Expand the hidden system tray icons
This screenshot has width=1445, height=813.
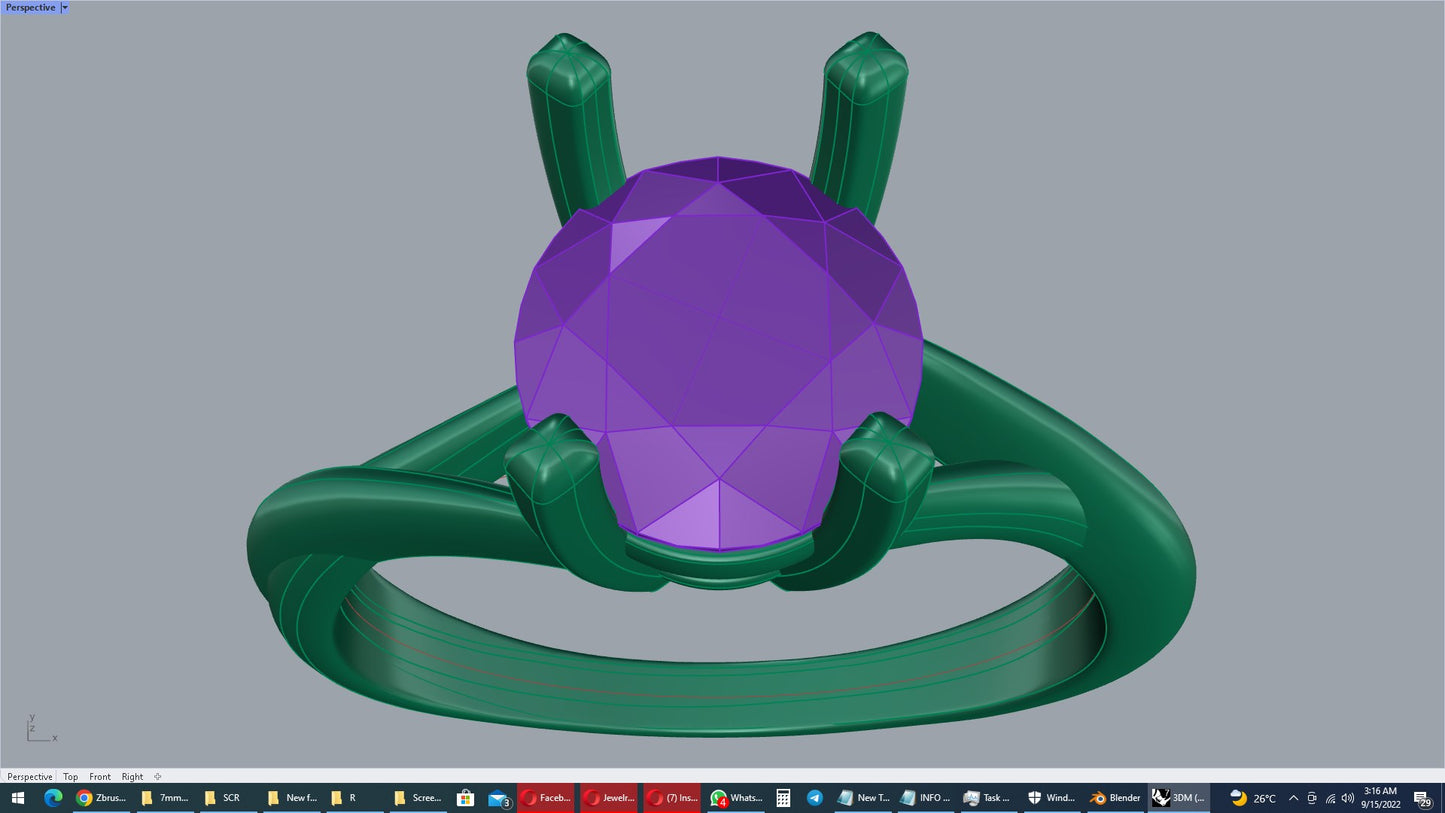tap(1293, 798)
